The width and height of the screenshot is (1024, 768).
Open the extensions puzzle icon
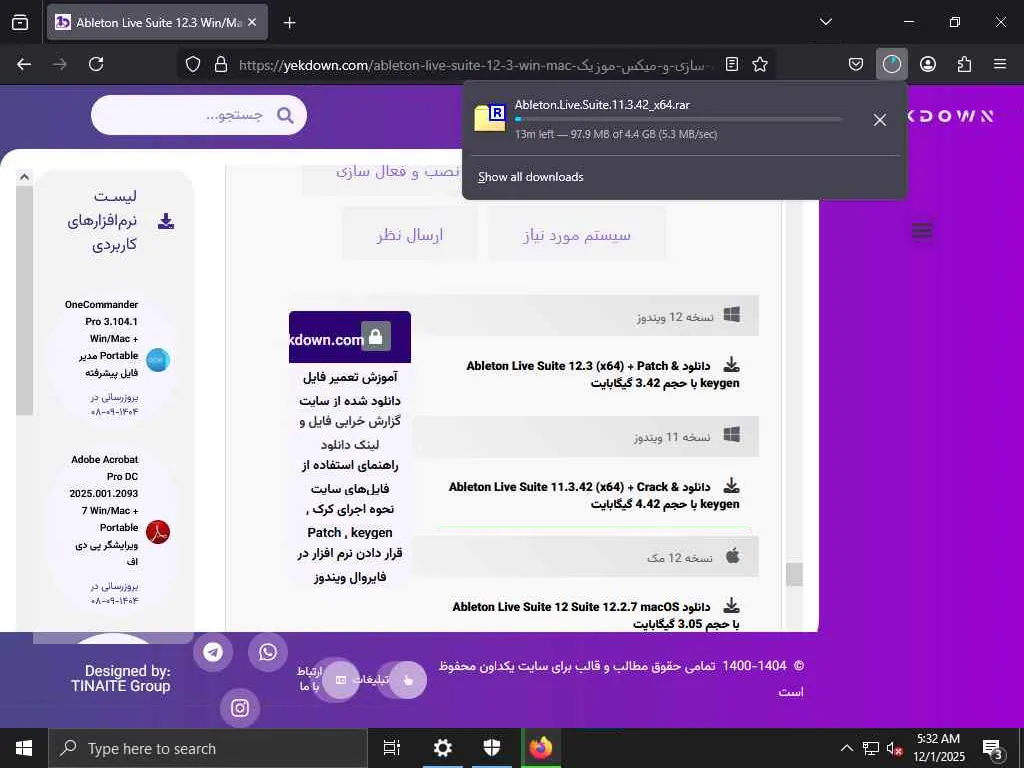[x=964, y=64]
